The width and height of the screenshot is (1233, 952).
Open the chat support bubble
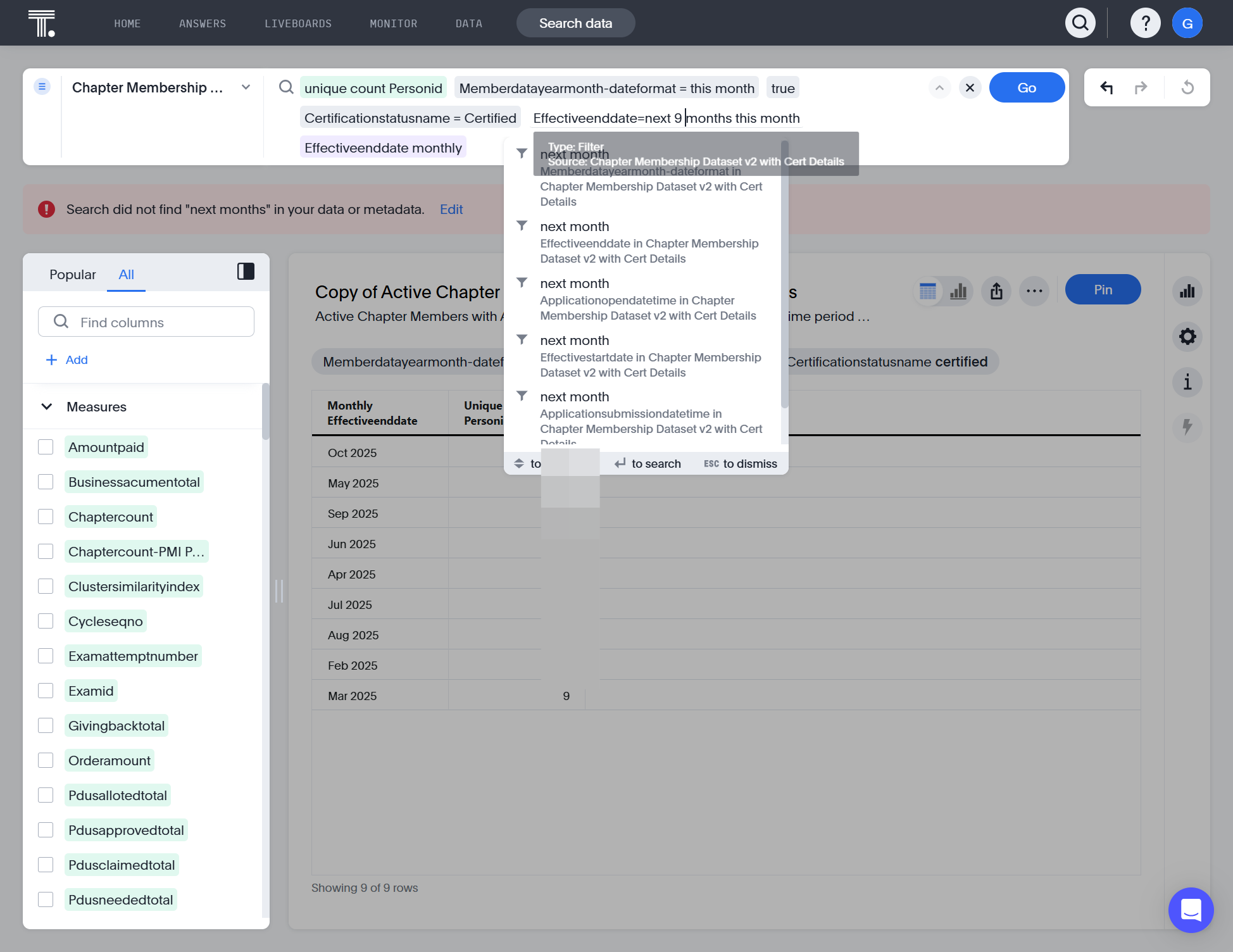point(1191,910)
